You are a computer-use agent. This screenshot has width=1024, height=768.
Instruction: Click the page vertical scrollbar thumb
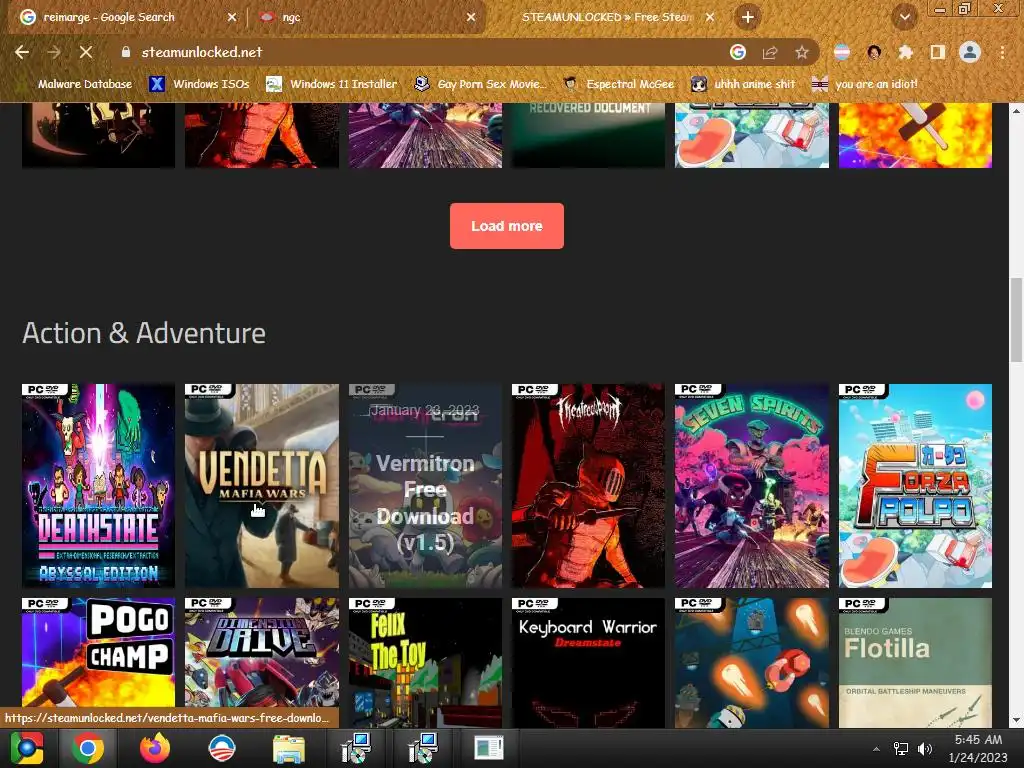coord(1016,319)
